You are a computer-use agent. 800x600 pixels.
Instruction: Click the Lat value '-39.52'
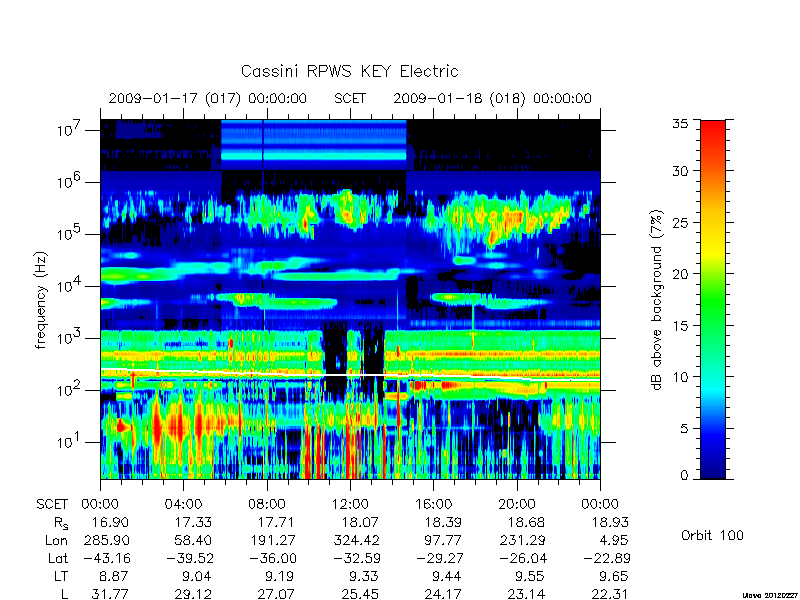point(189,558)
